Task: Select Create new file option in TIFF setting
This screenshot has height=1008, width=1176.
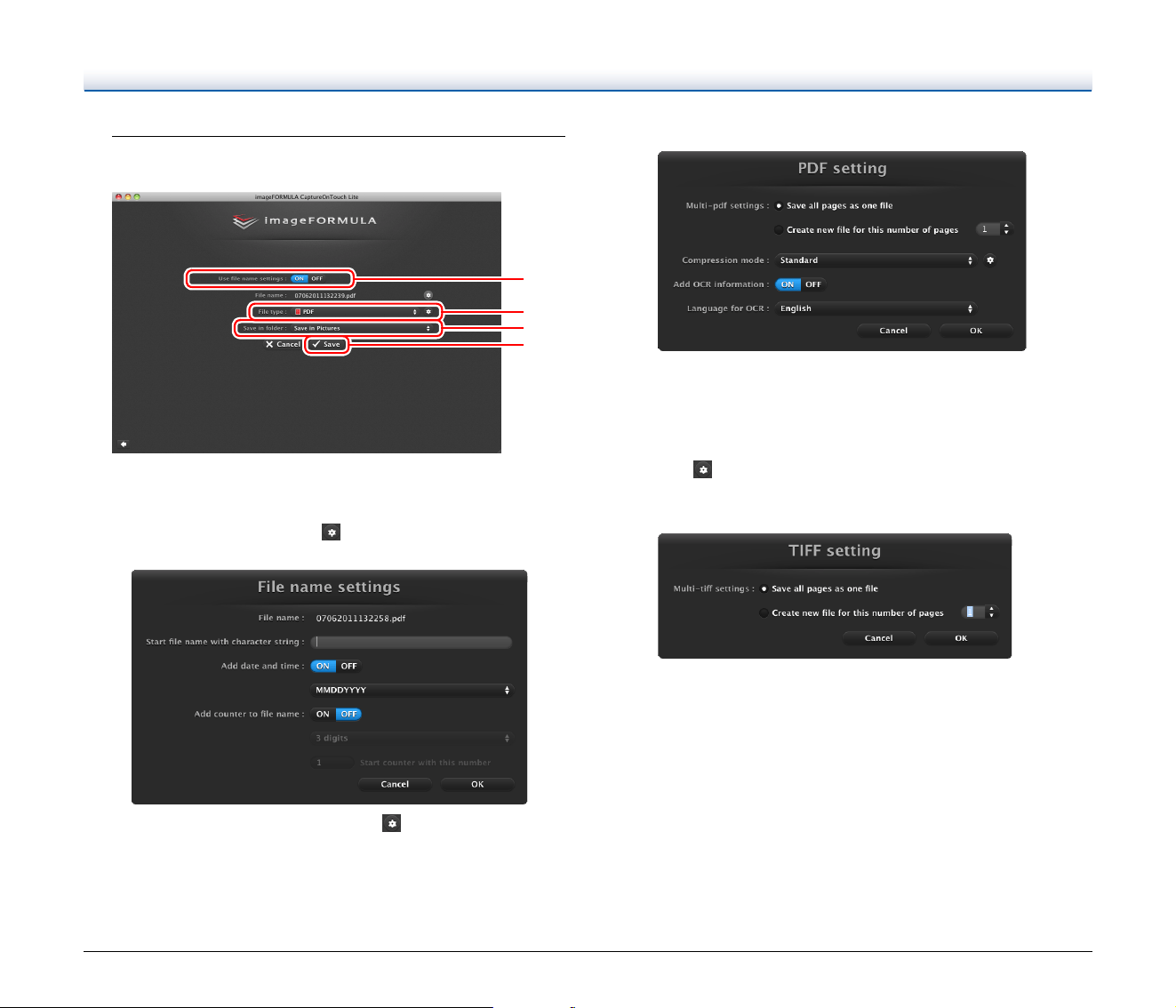Action: click(x=764, y=612)
